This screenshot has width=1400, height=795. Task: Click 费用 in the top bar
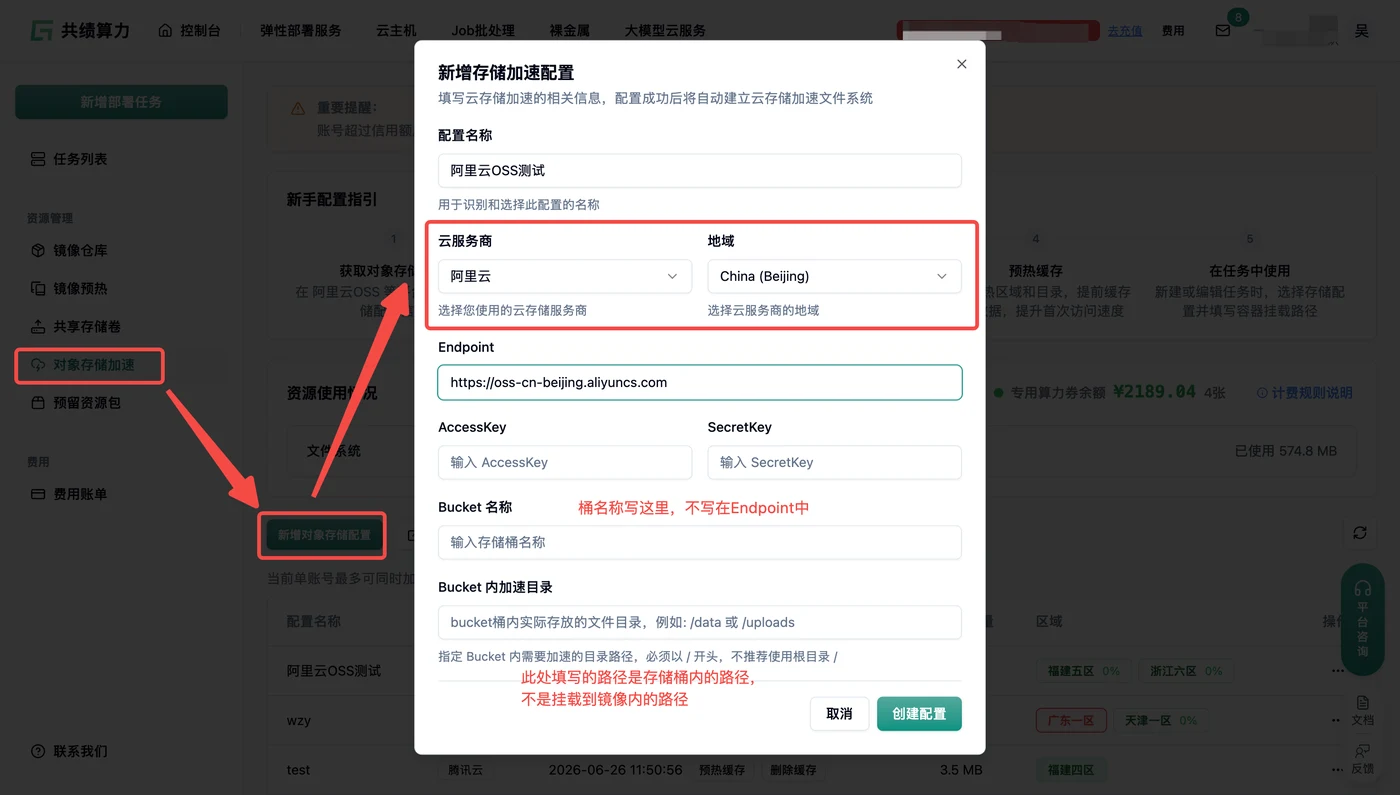(x=1173, y=31)
